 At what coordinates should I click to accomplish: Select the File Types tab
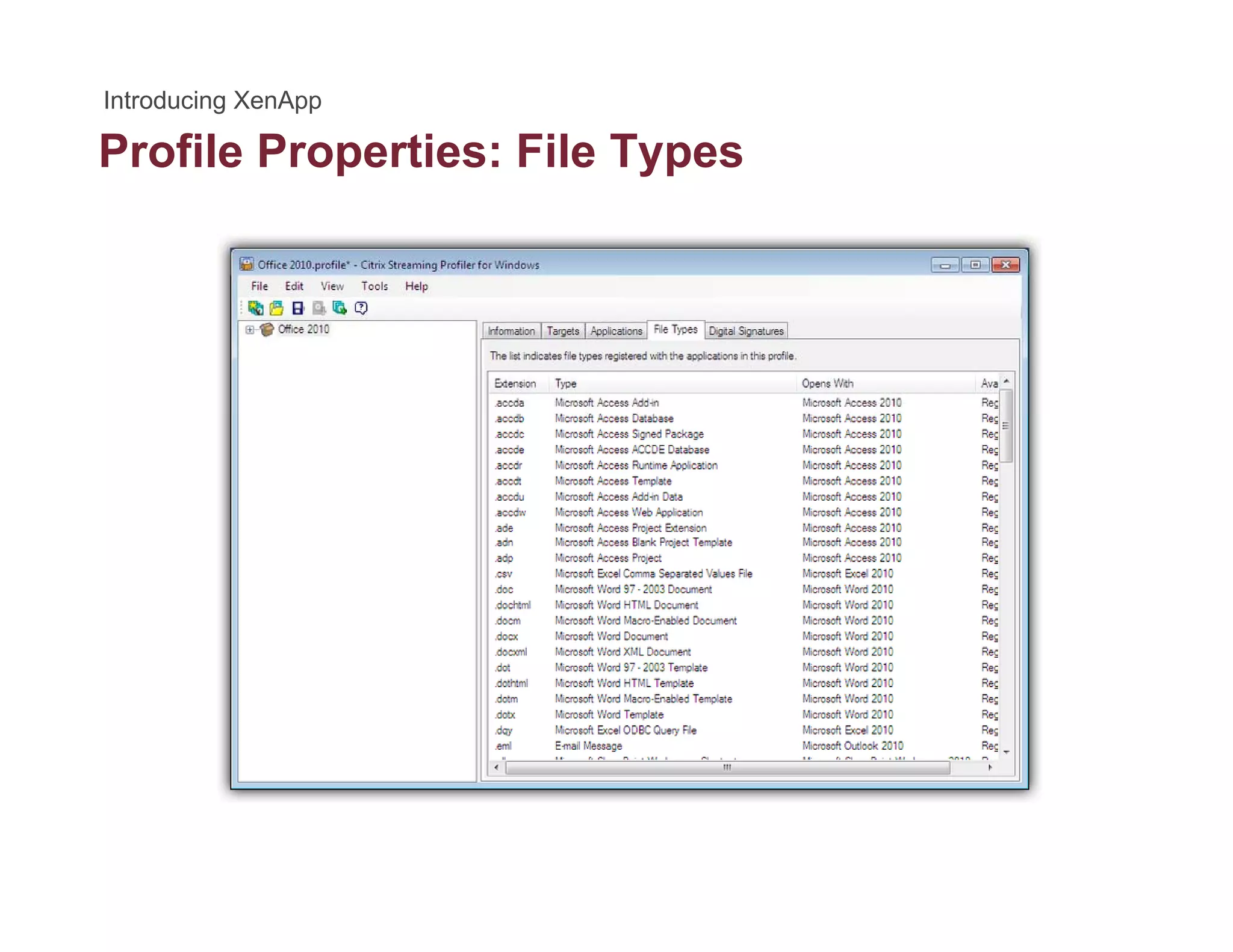[676, 330]
